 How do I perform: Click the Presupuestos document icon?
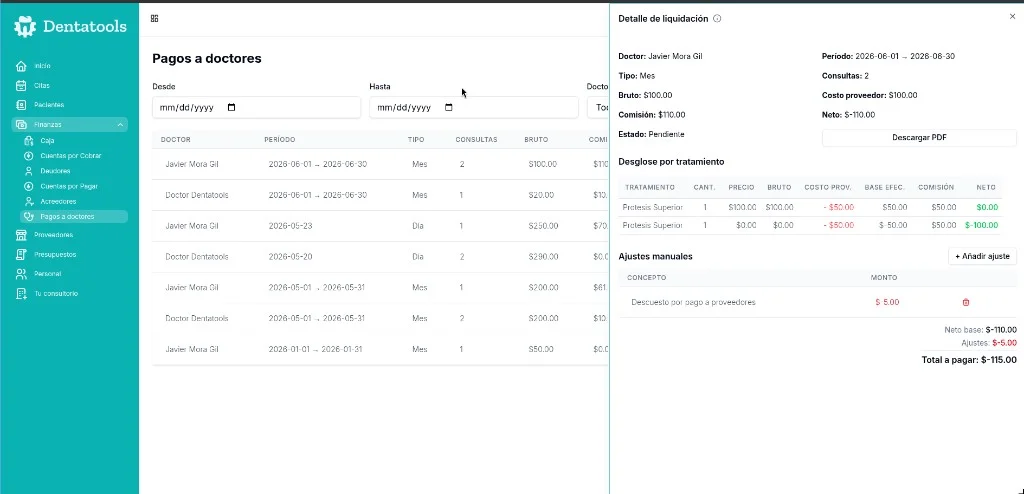tap(21, 254)
